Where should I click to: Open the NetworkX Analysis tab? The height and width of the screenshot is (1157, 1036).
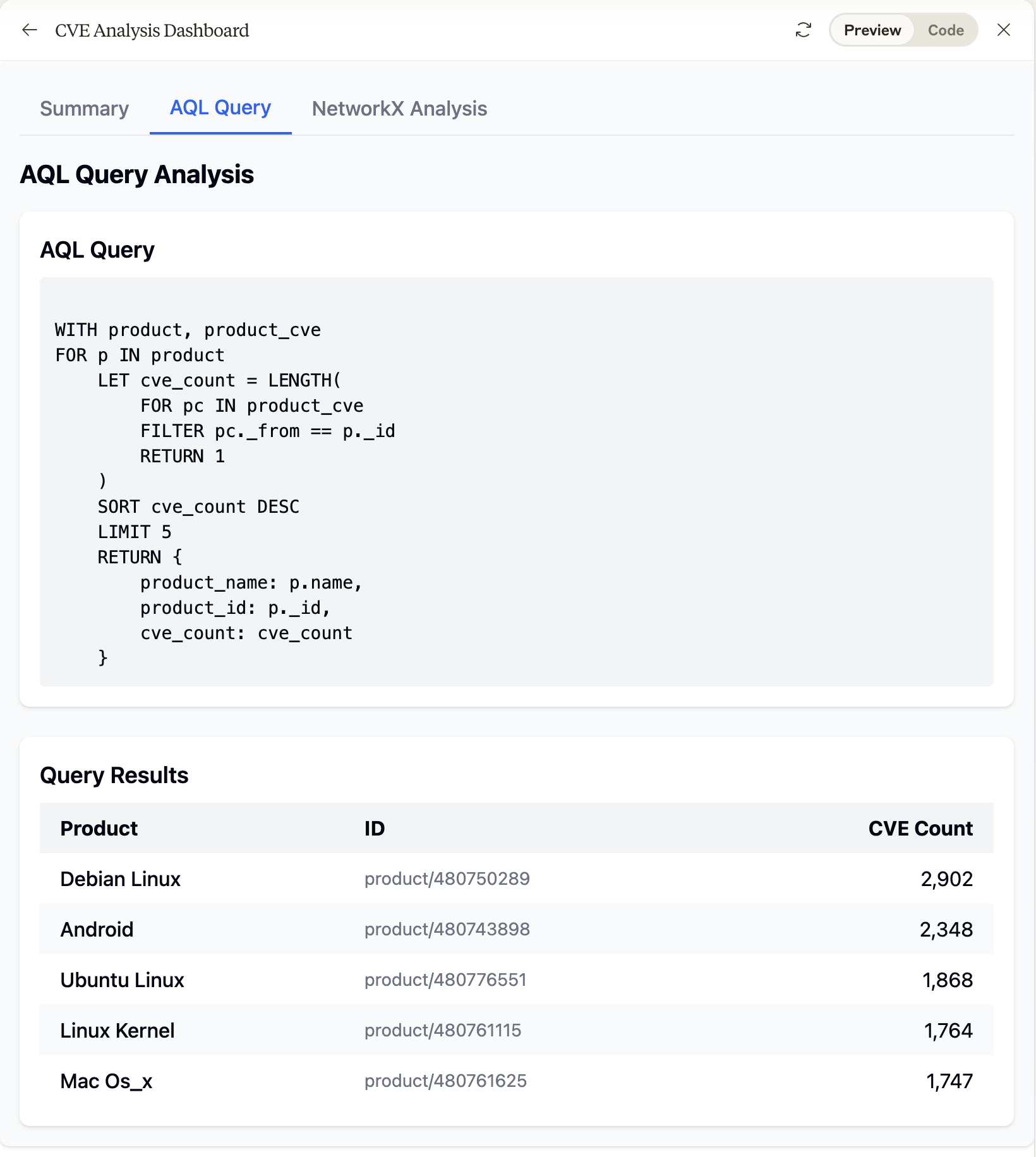[399, 109]
